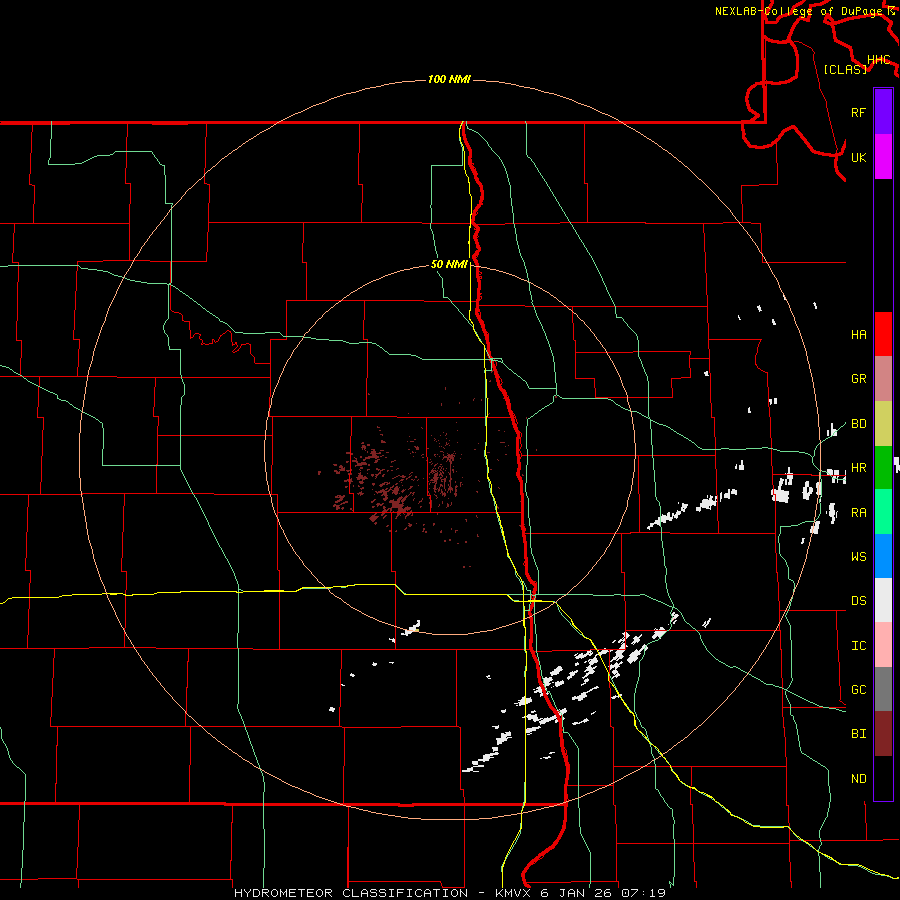Viewport: 900px width, 900px height.
Task: Click the 'DS' legend label
Action: [x=859, y=601]
